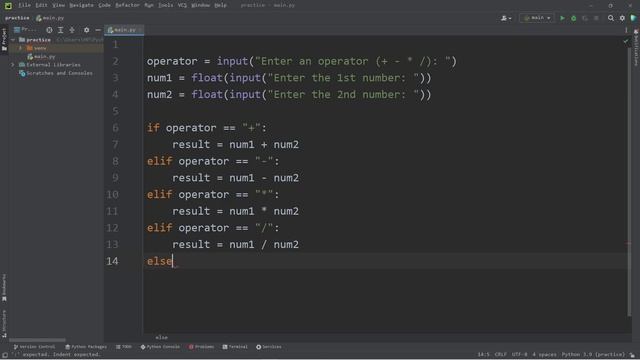Click the 14:5 caret position status entry
Screen dimensions: 640x360
coord(483,355)
